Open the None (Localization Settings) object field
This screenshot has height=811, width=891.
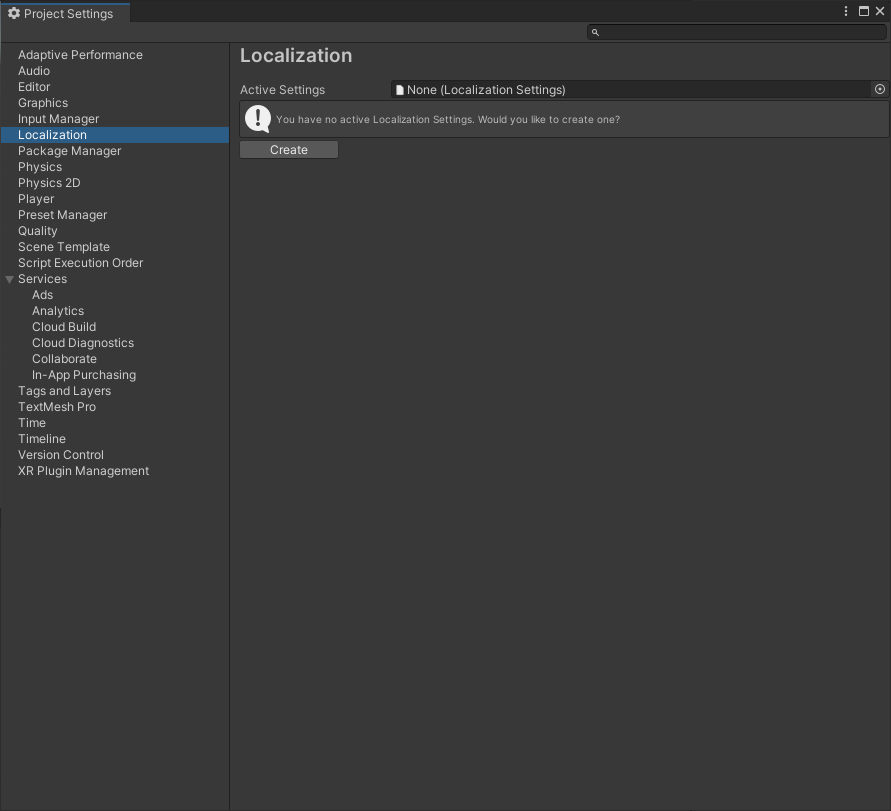pyautogui.click(x=600, y=89)
